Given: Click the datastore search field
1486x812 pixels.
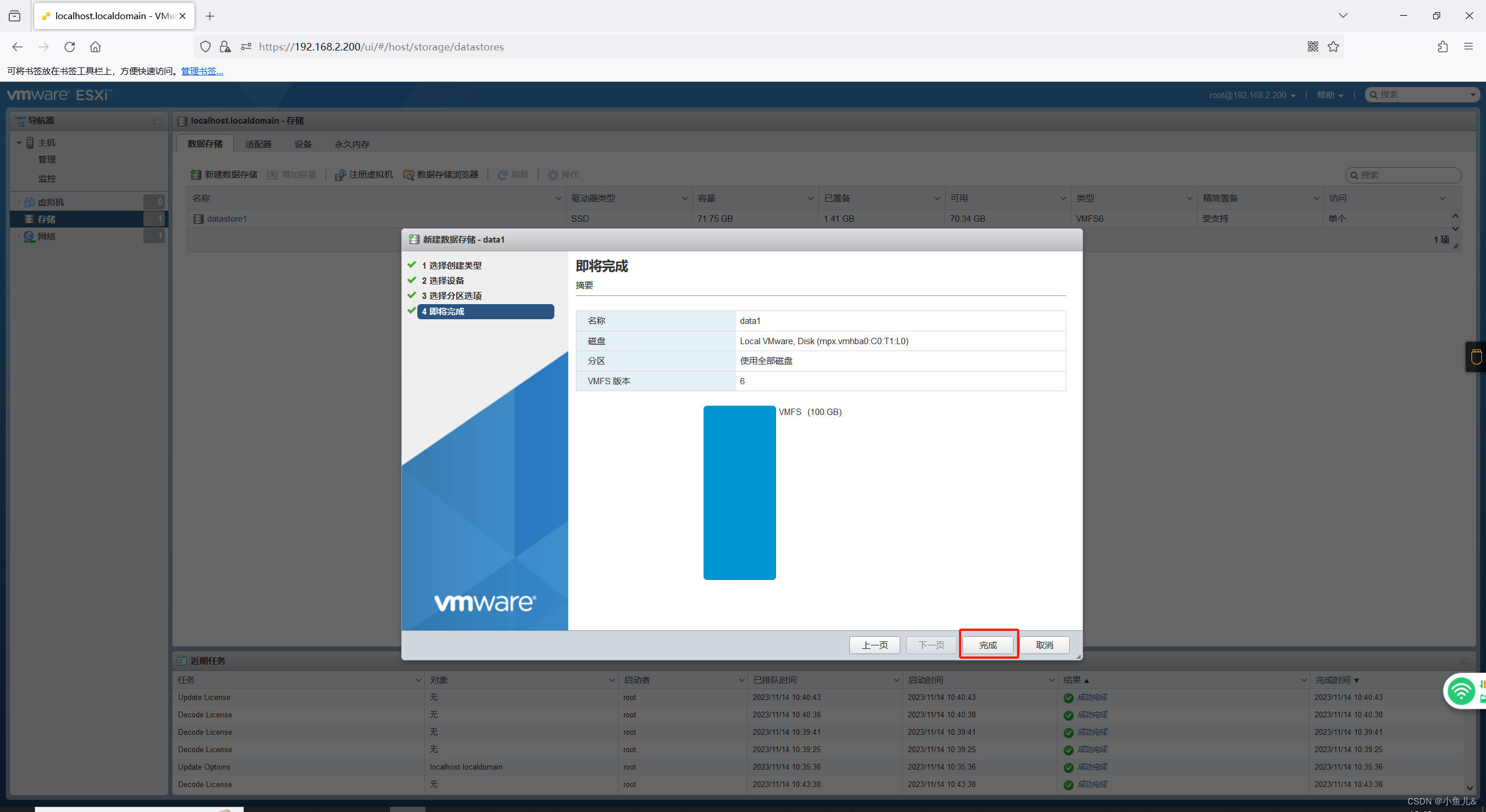Looking at the screenshot, I should pyautogui.click(x=1403, y=175).
